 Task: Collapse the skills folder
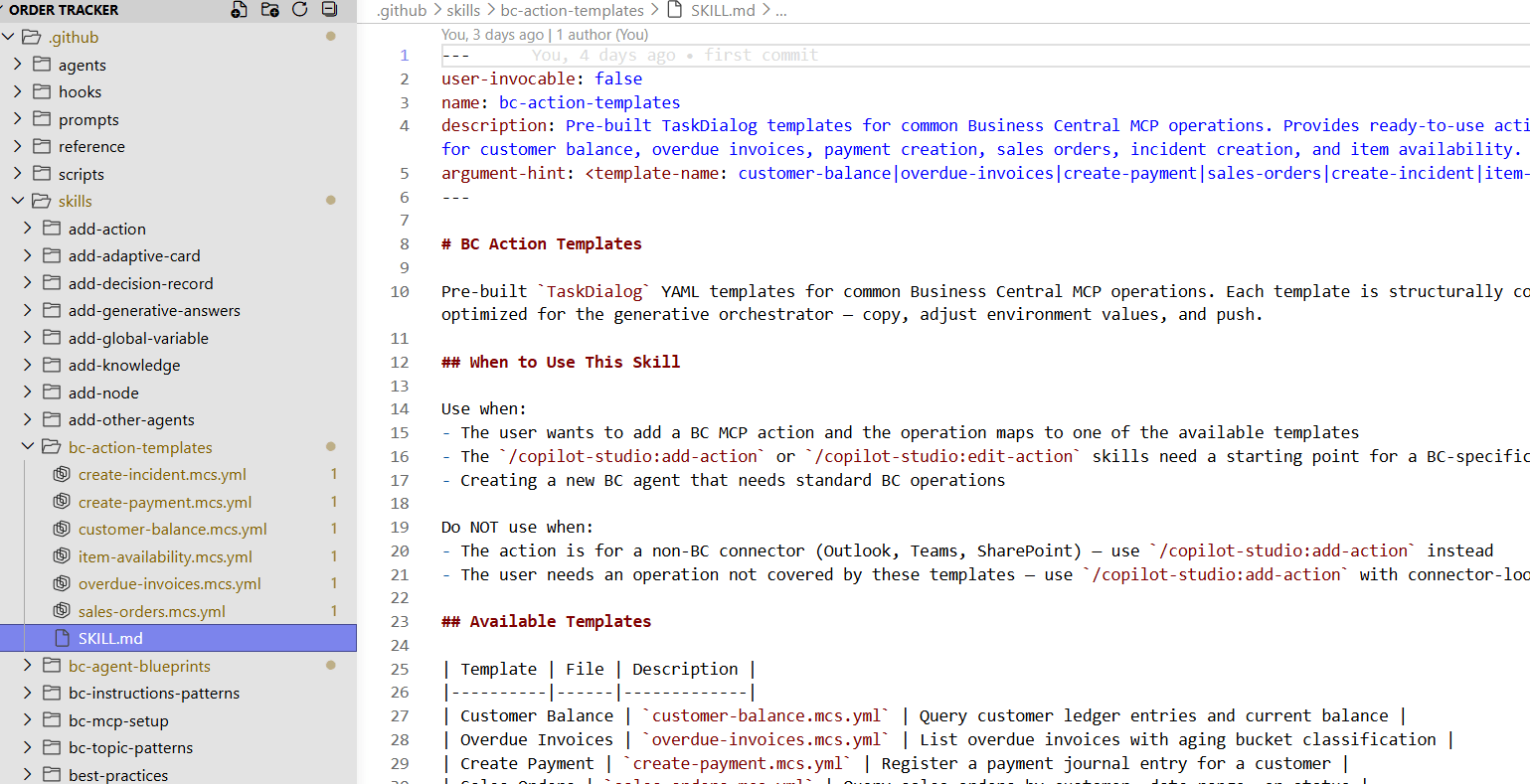18,201
